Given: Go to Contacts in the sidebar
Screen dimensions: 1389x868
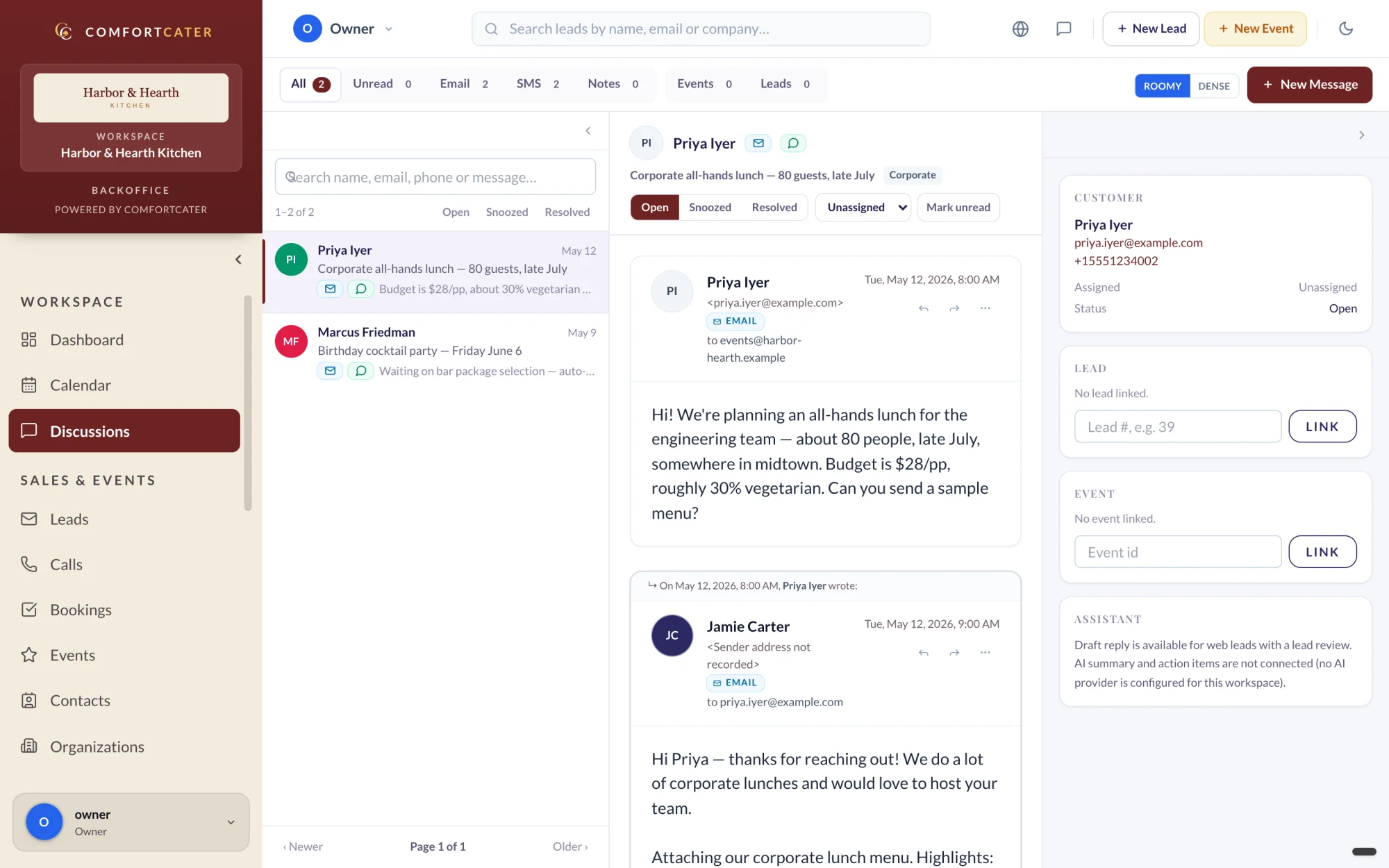Looking at the screenshot, I should coord(124,701).
